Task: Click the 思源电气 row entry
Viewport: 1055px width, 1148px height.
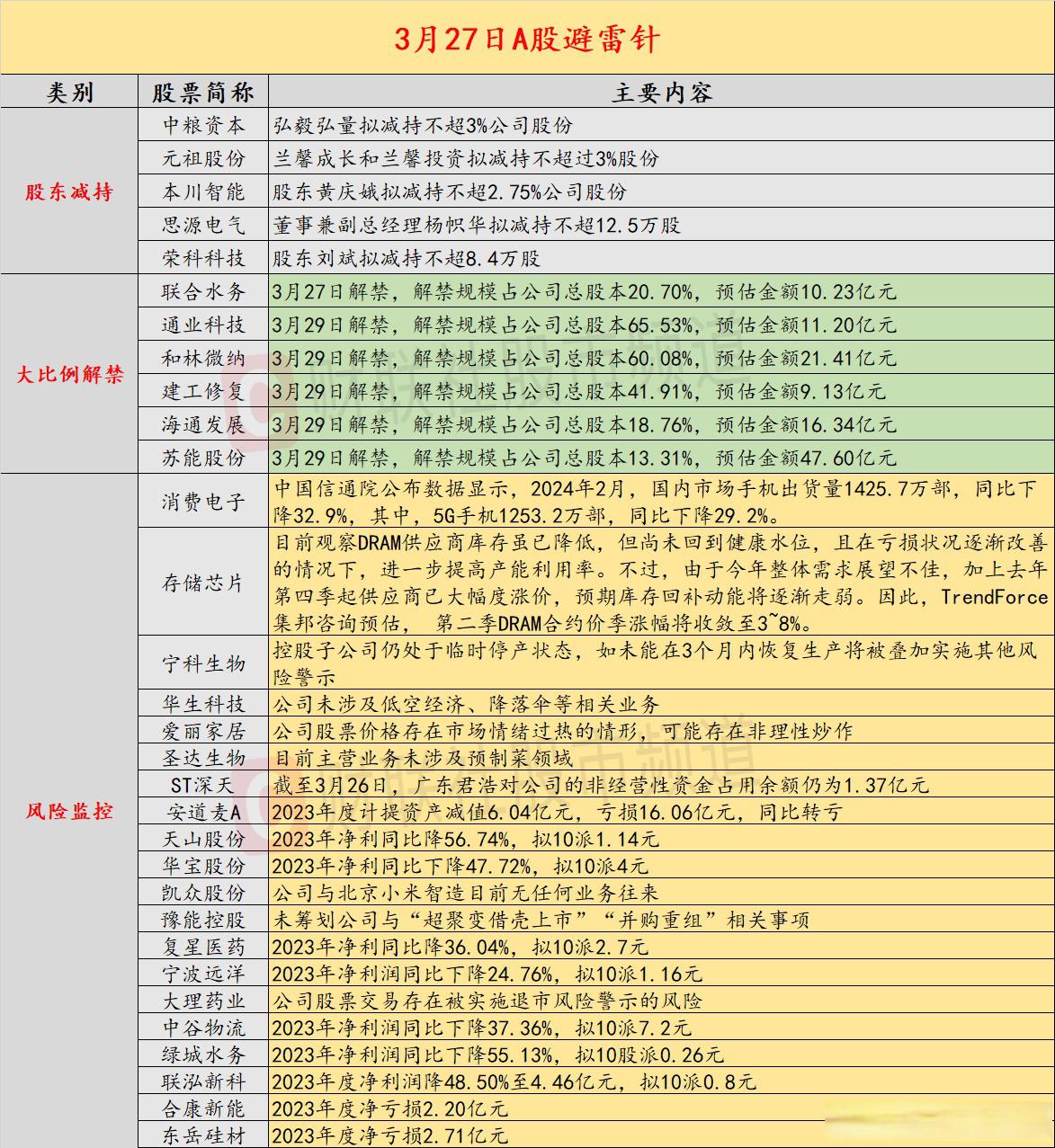Action: pos(203,225)
